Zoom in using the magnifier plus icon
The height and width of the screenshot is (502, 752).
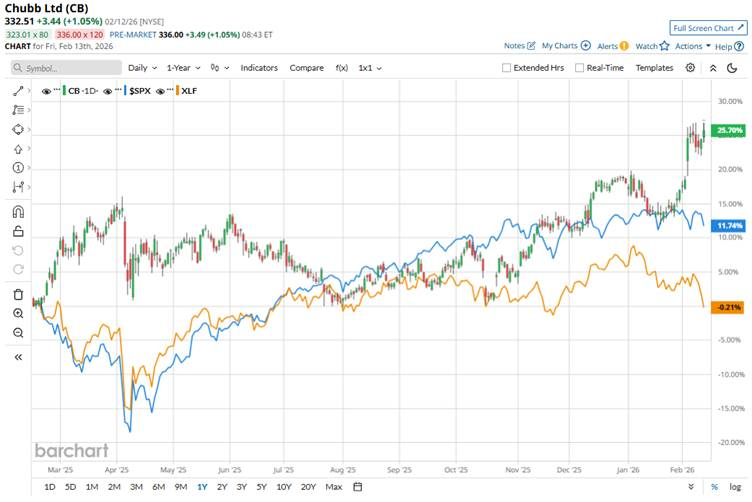pos(18,313)
